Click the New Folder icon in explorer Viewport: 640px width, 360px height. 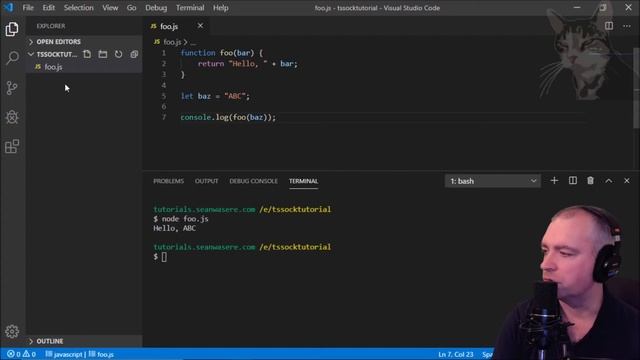click(x=102, y=54)
